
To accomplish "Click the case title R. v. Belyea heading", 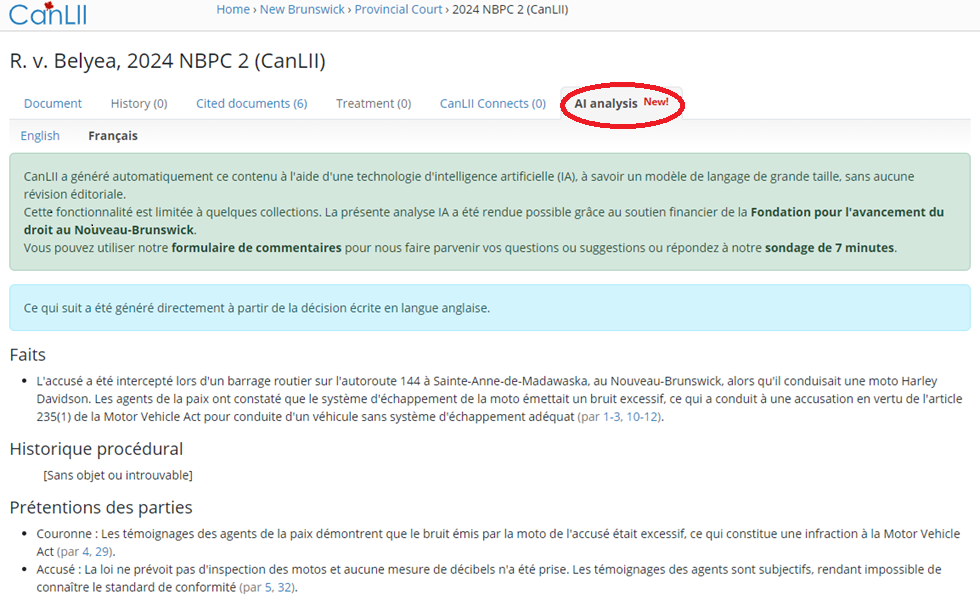I will point(167,61).
